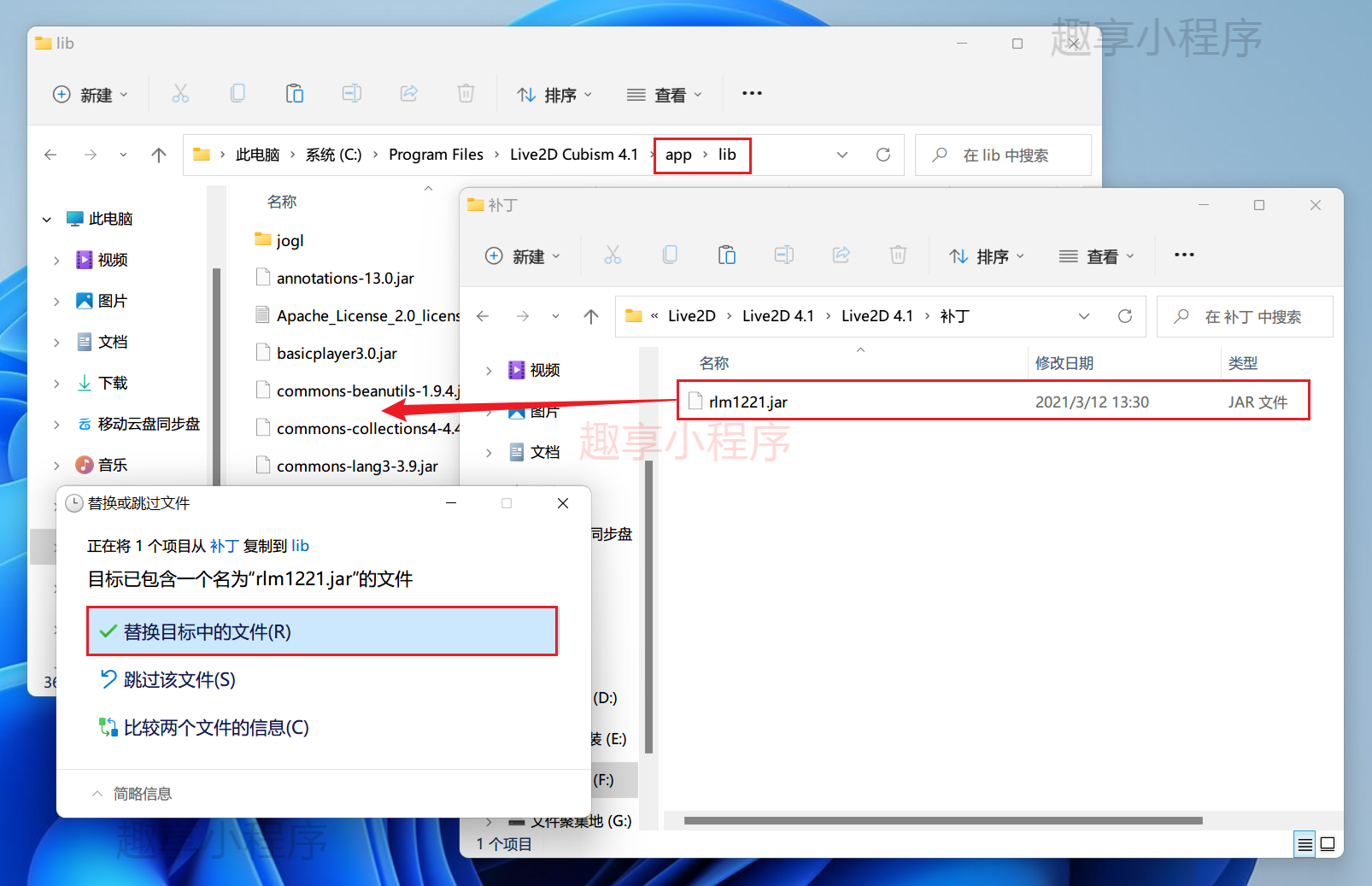Screen dimensions: 1372x886
Task: Click the Paste icon in lib window toolbar
Action: pyautogui.click(x=295, y=94)
